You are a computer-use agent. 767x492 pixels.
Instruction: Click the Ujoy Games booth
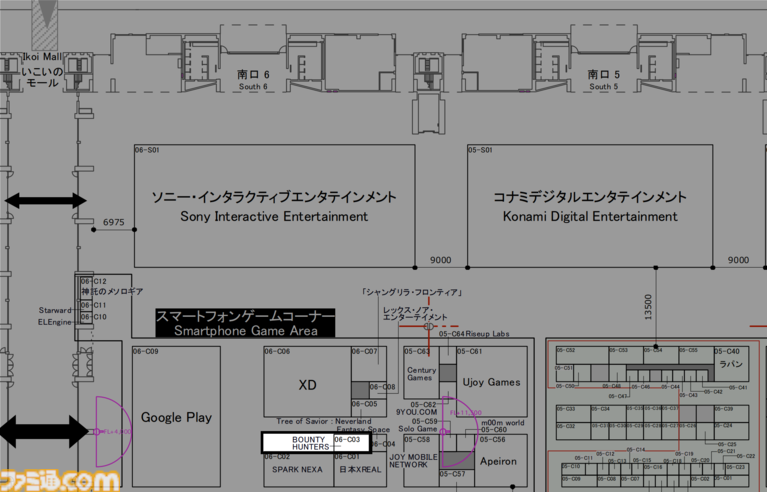click(492, 382)
